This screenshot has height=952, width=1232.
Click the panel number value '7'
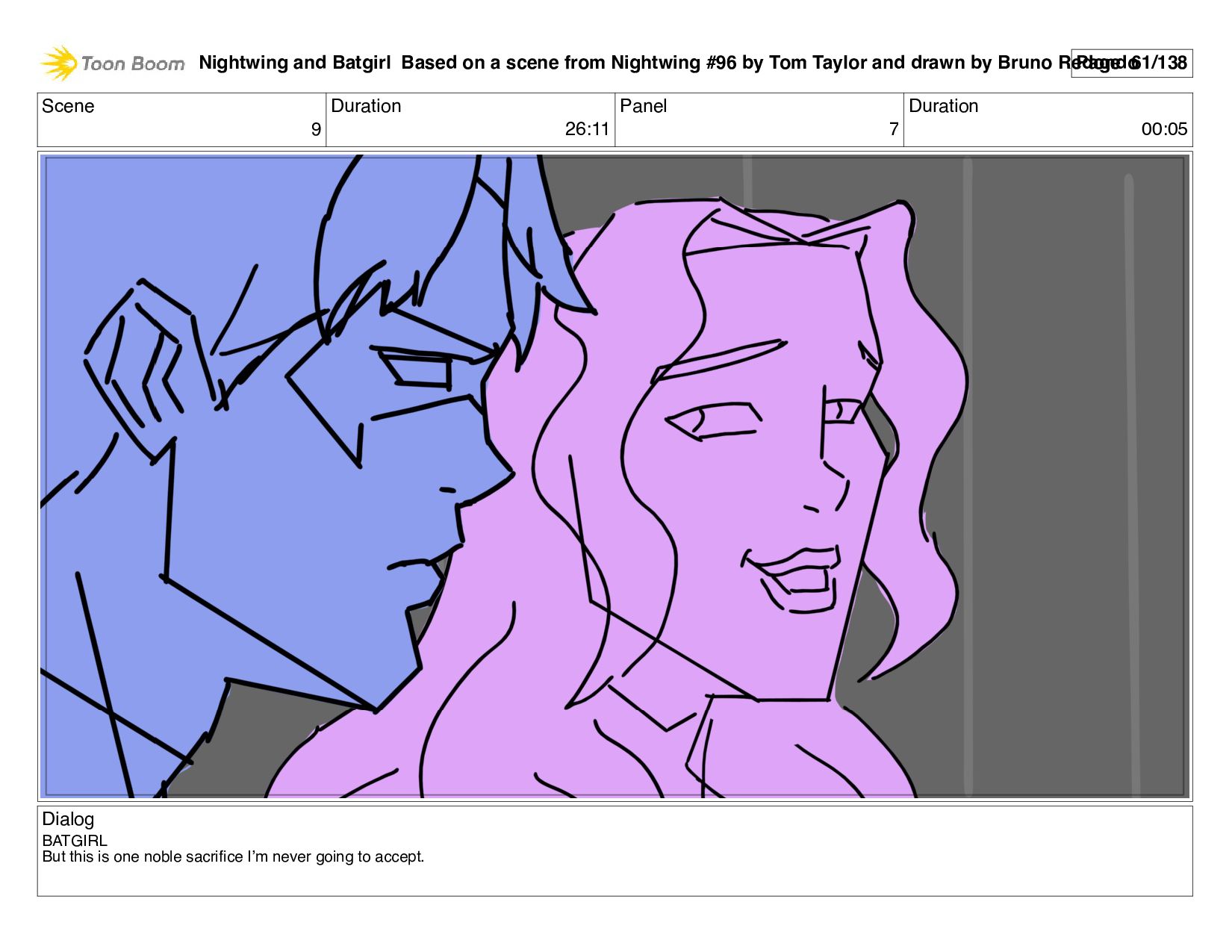pyautogui.click(x=894, y=129)
